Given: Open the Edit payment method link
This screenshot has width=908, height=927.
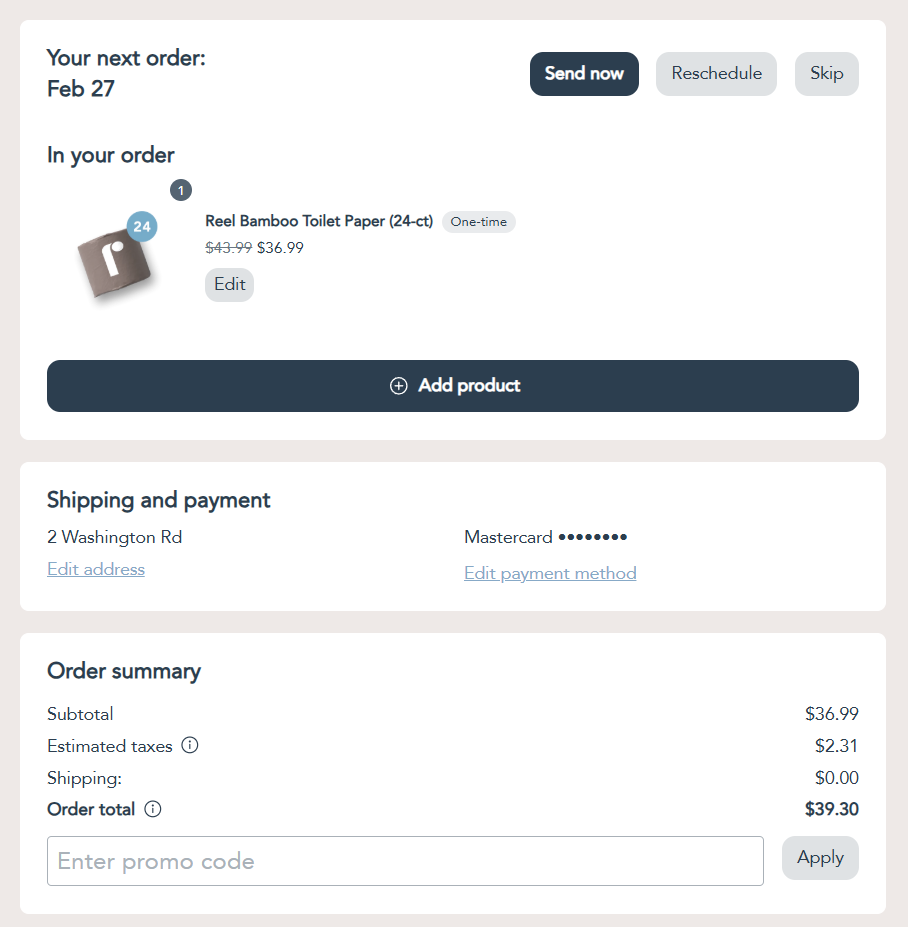Looking at the screenshot, I should (x=550, y=573).
